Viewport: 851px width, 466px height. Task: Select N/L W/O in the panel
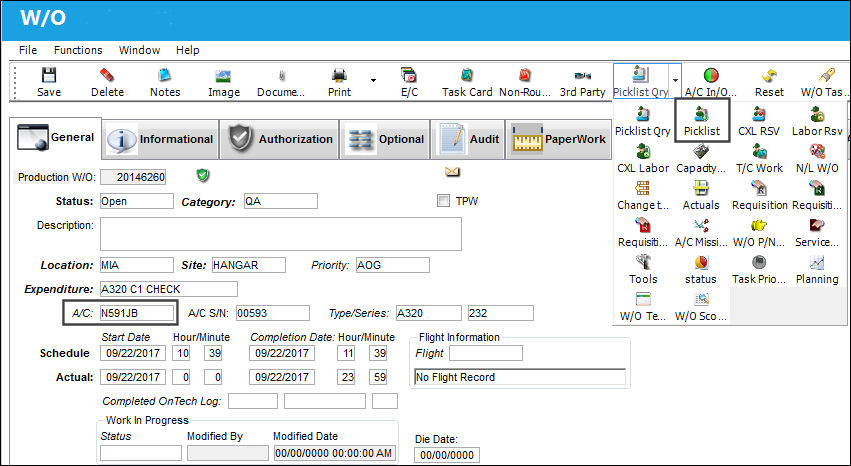click(x=817, y=158)
